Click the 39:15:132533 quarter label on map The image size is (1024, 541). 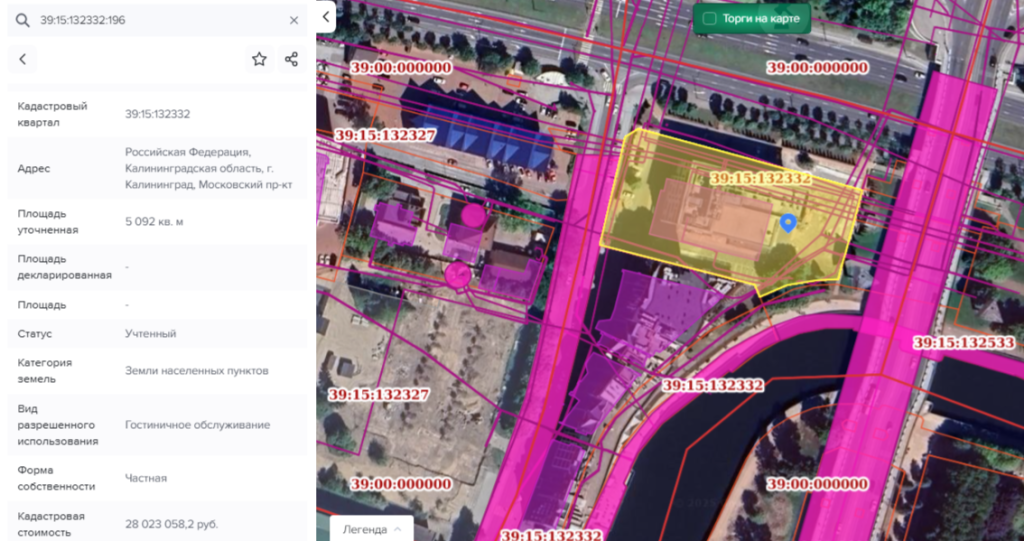[963, 342]
